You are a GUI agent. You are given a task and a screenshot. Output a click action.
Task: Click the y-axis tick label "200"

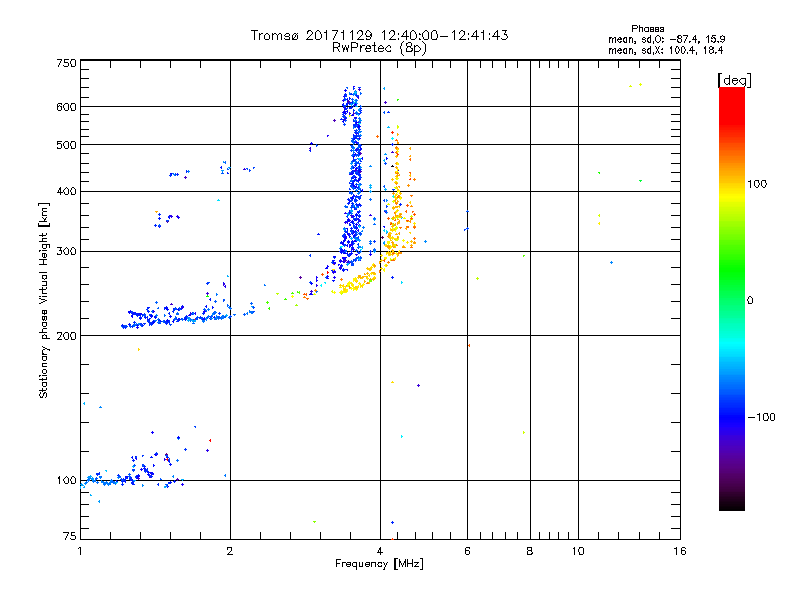coord(67,336)
